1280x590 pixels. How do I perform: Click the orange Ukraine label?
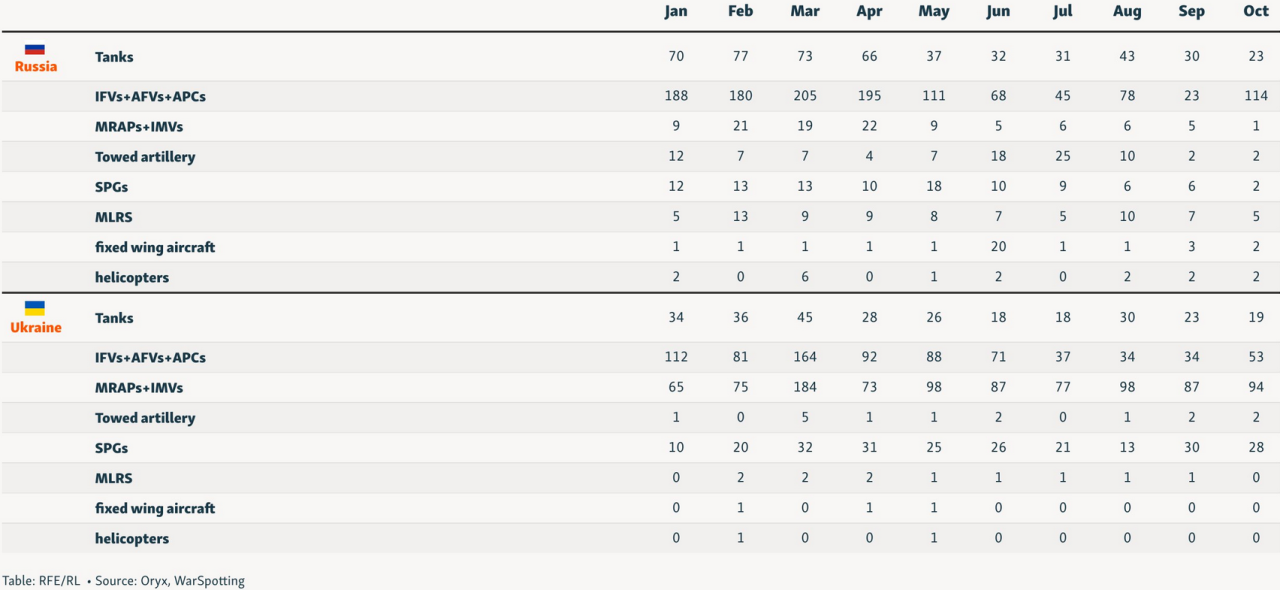36,328
